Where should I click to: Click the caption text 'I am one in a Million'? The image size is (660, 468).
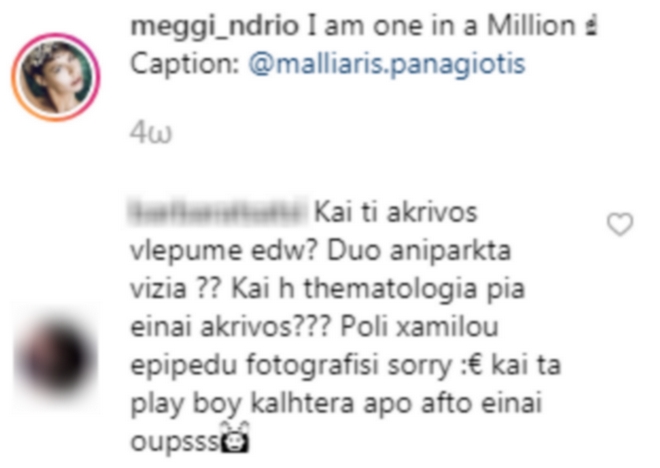441,26
